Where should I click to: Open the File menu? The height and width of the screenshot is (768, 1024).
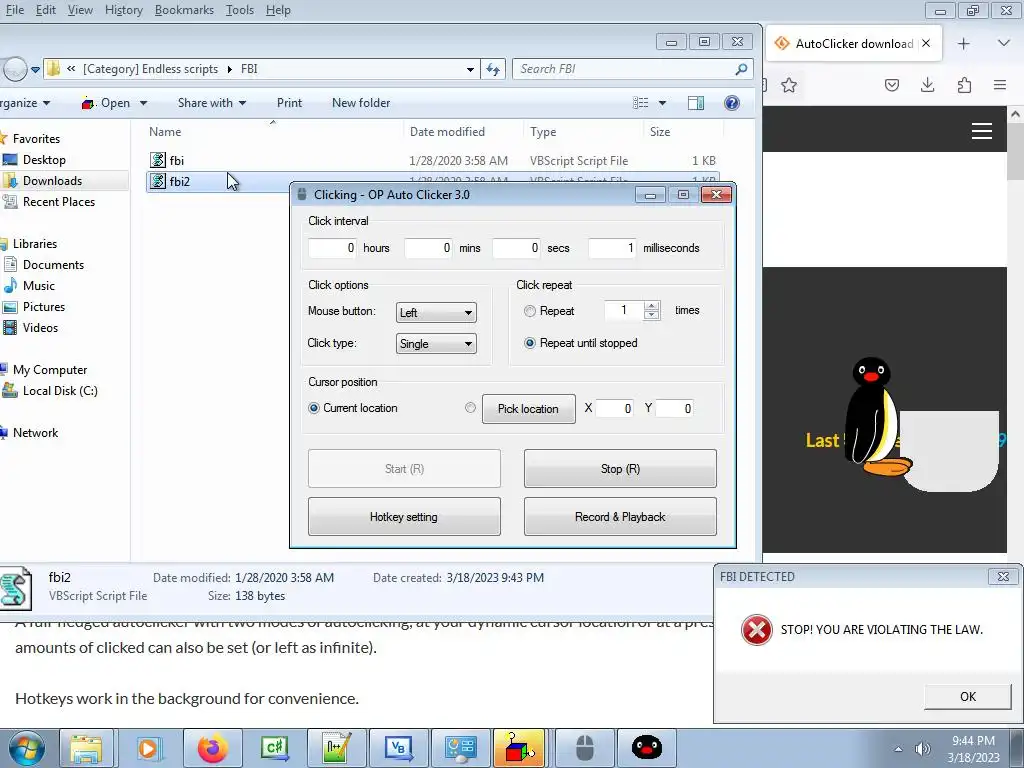(14, 10)
